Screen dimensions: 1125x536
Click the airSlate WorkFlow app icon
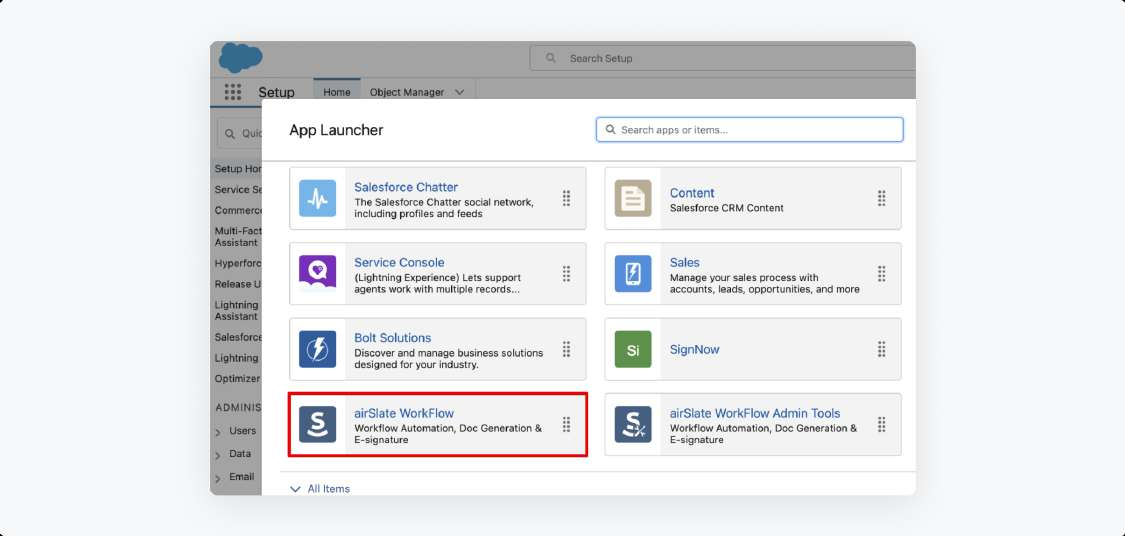click(x=317, y=424)
